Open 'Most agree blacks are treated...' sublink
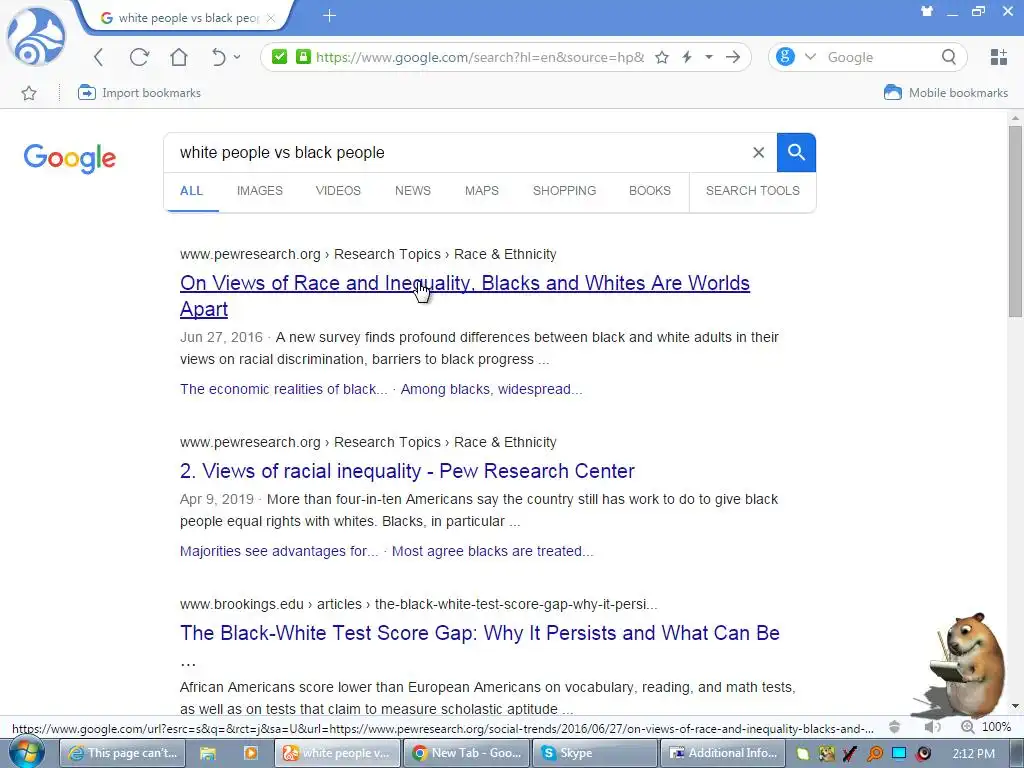This screenshot has height=768, width=1024. point(492,551)
